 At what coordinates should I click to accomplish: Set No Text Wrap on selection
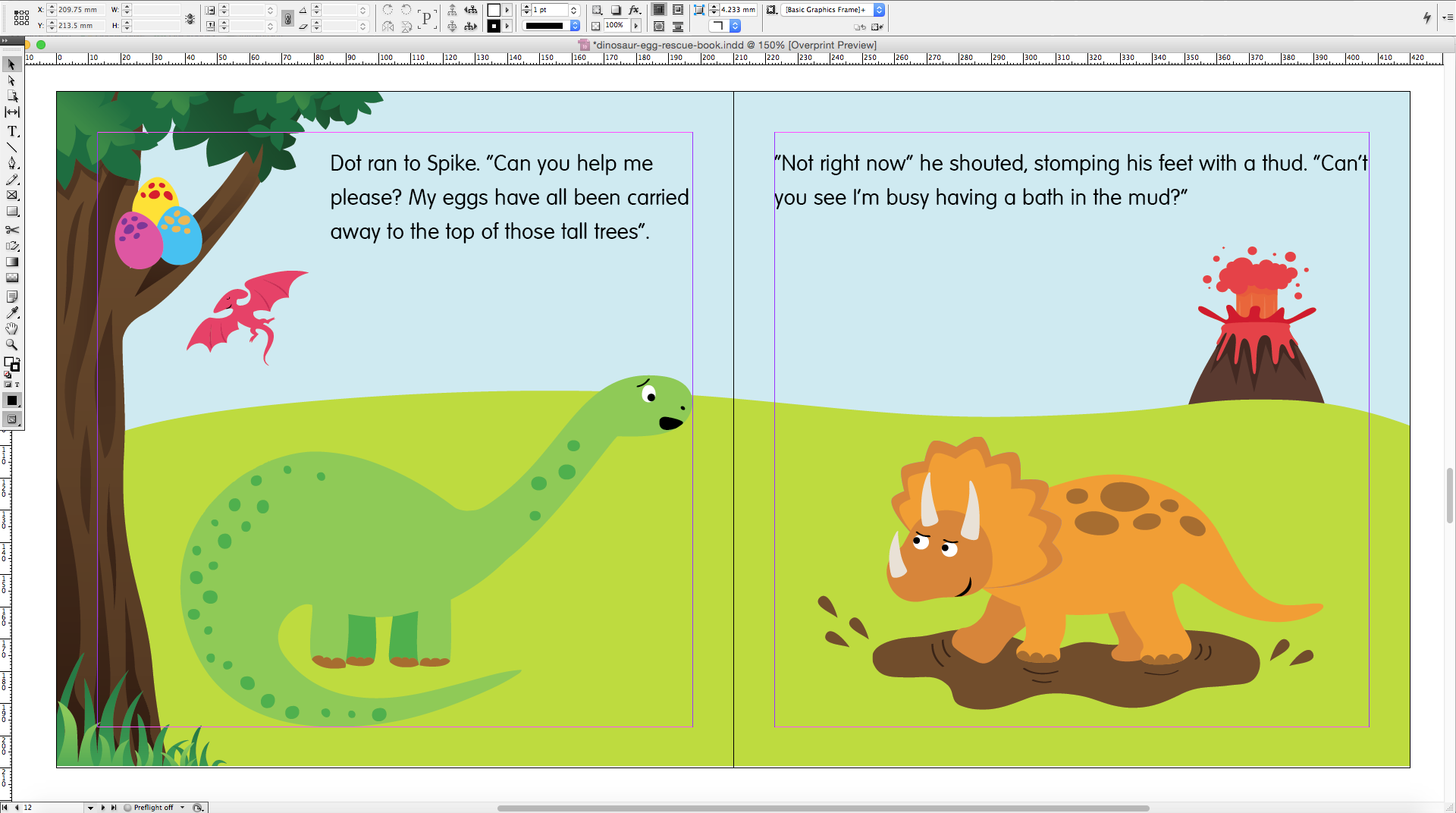(x=658, y=10)
